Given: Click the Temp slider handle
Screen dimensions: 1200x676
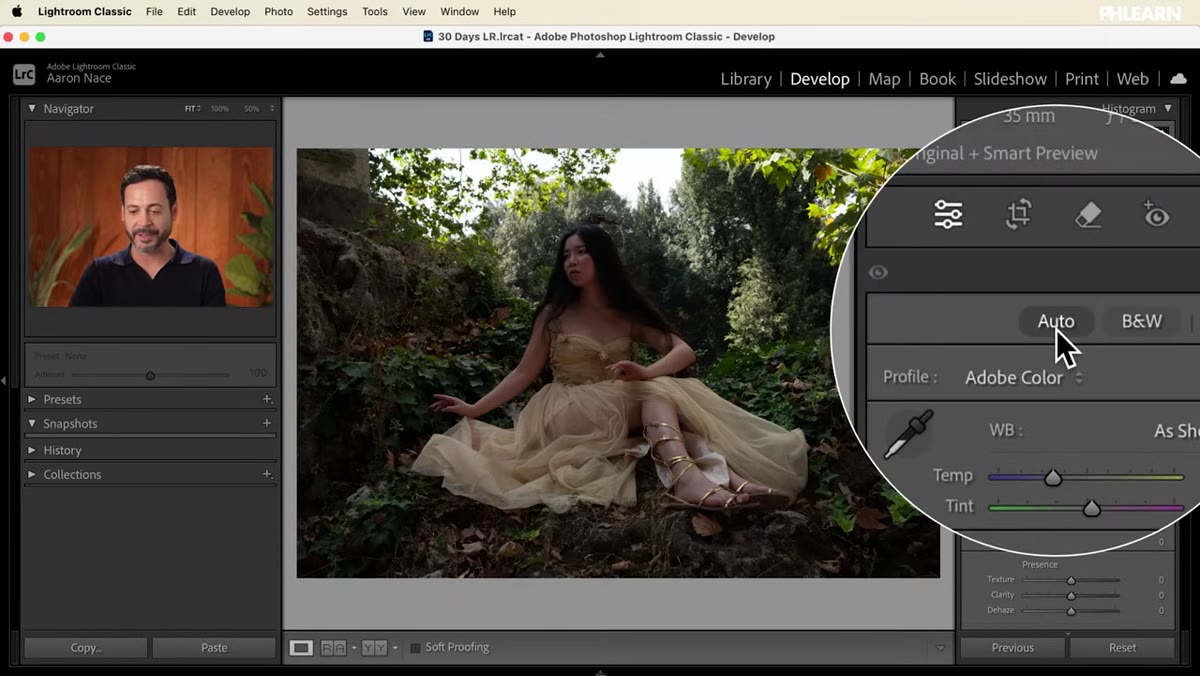Looking at the screenshot, I should pyautogui.click(x=1053, y=478).
